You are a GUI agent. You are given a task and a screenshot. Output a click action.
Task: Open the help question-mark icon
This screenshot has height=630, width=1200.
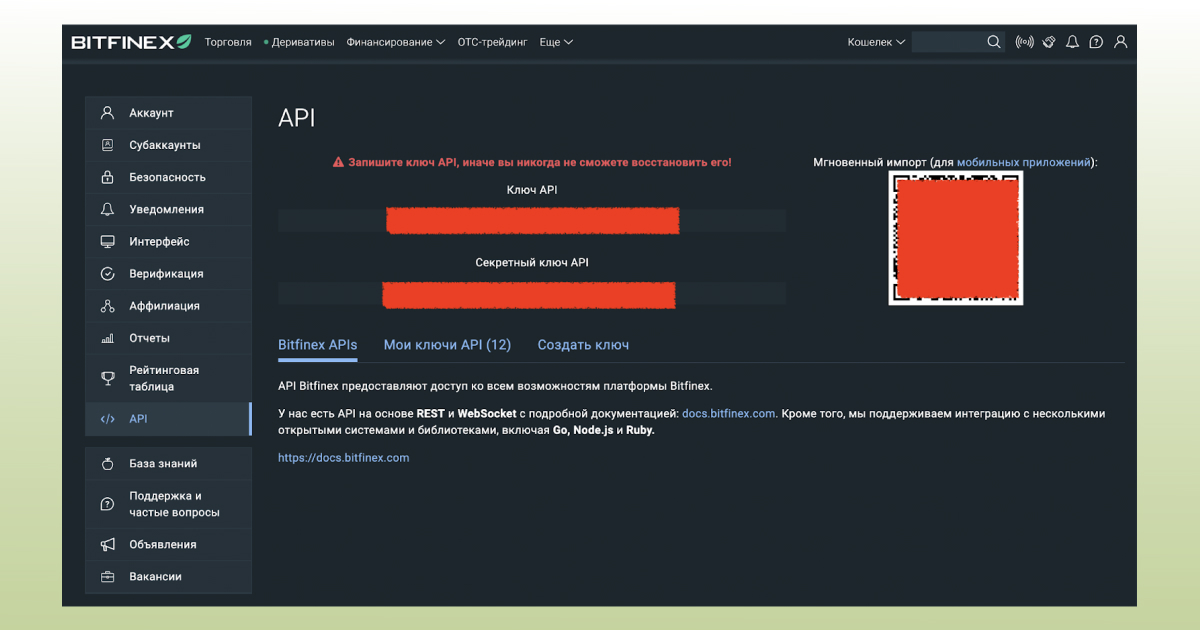(x=1095, y=41)
